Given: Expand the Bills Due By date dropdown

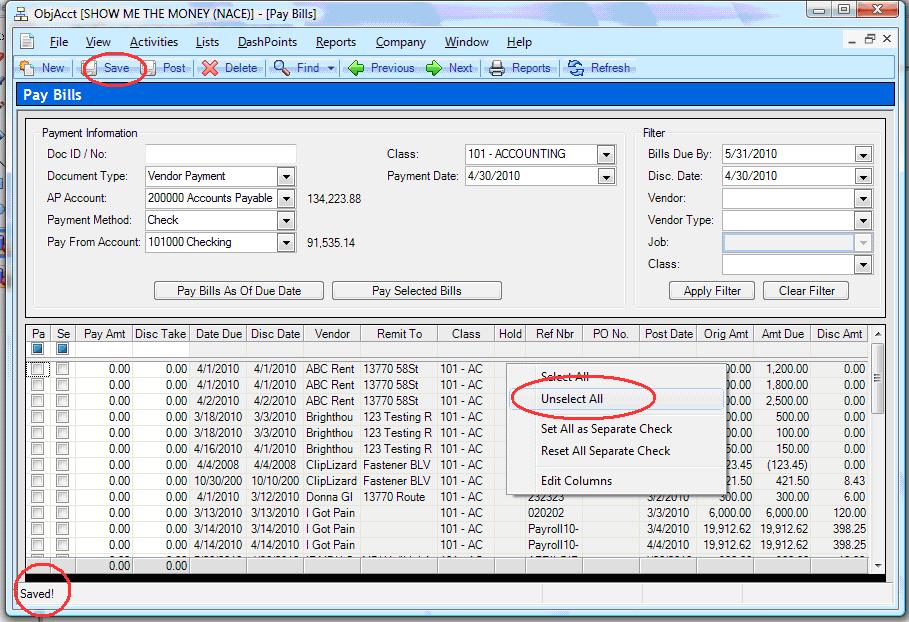Looking at the screenshot, I should pyautogui.click(x=863, y=154).
